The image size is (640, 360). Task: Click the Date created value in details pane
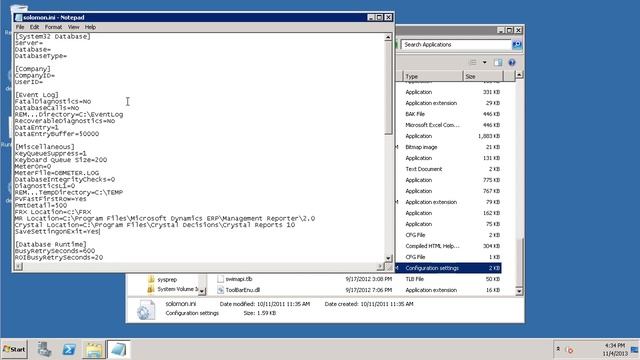(x=387, y=304)
